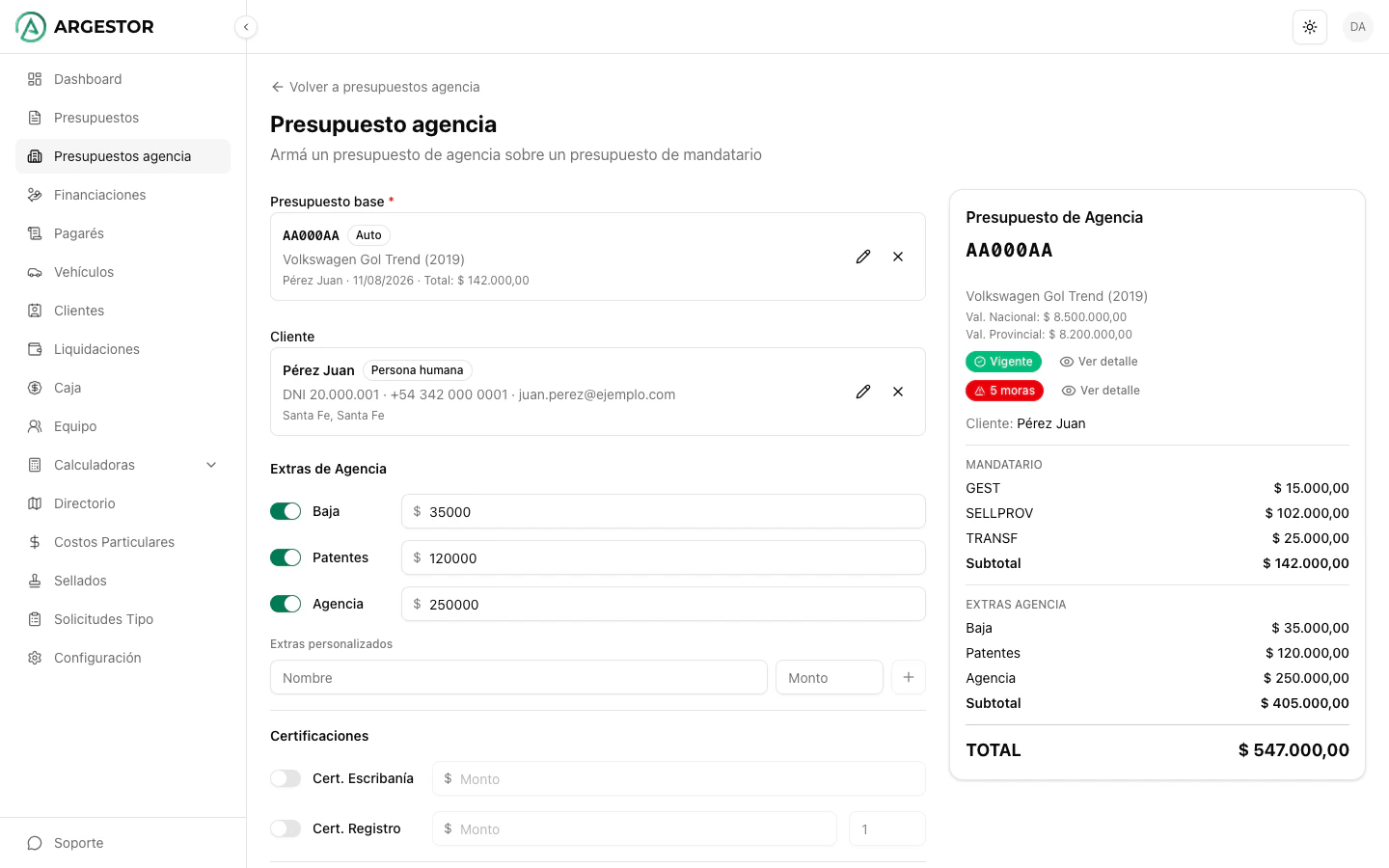This screenshot has height=868, width=1389.
Task: Click the Financiaciones sidebar icon
Action: tap(35, 195)
